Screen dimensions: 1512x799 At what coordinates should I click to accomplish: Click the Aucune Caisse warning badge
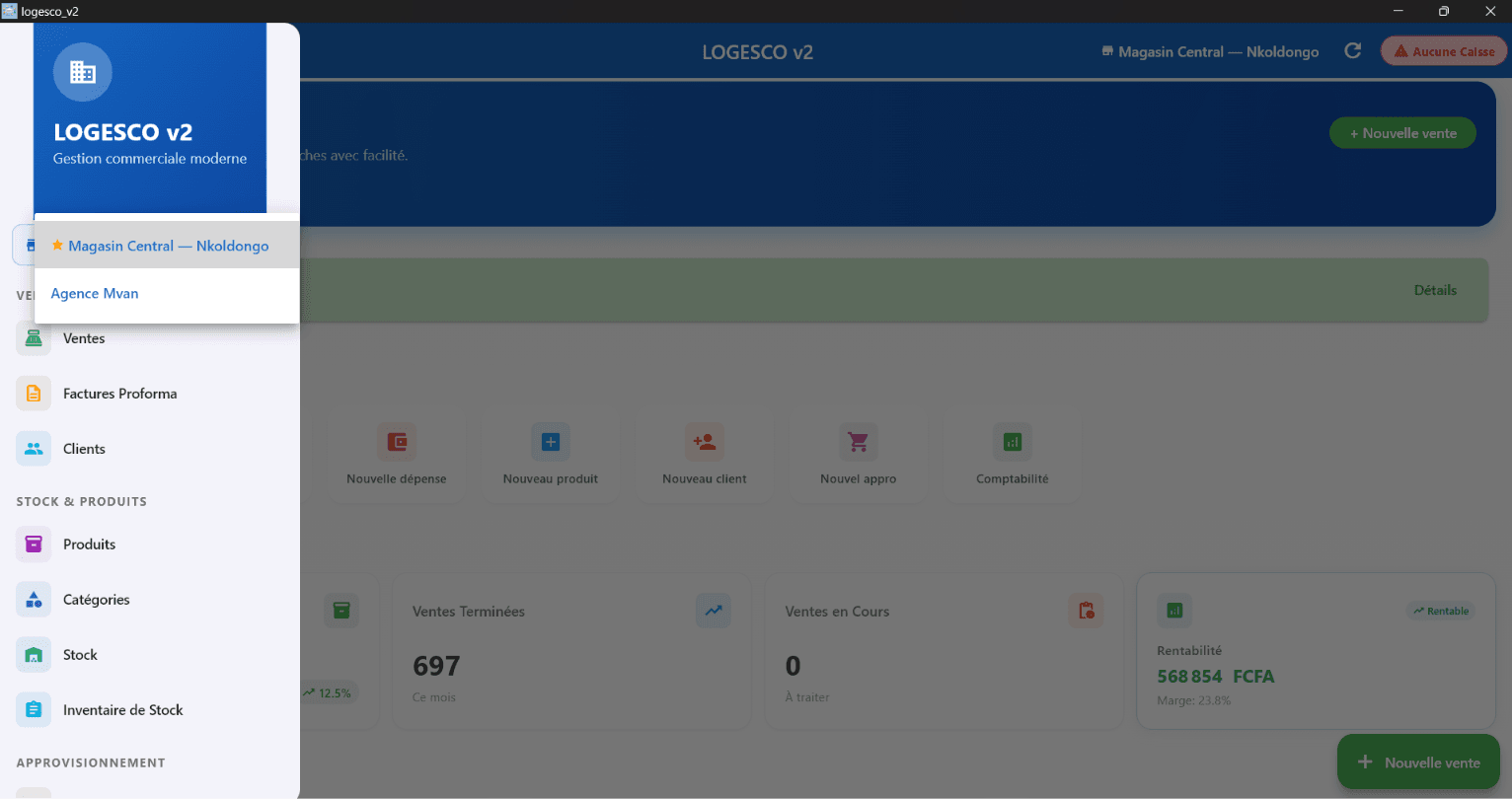click(1444, 51)
